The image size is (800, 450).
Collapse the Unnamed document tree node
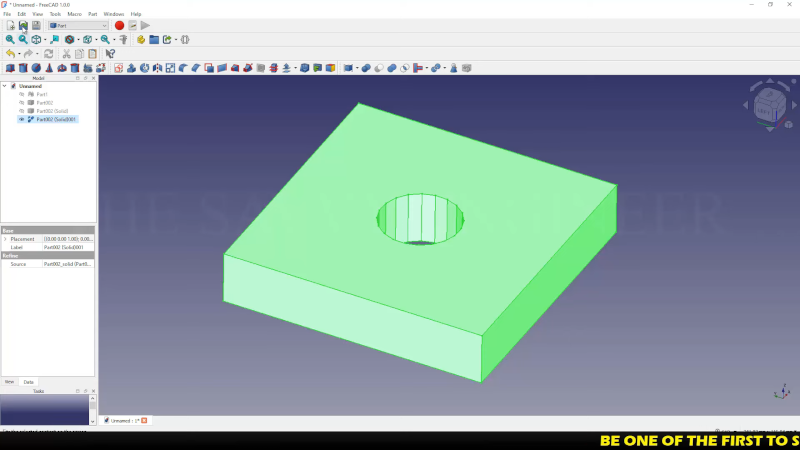tap(4, 86)
